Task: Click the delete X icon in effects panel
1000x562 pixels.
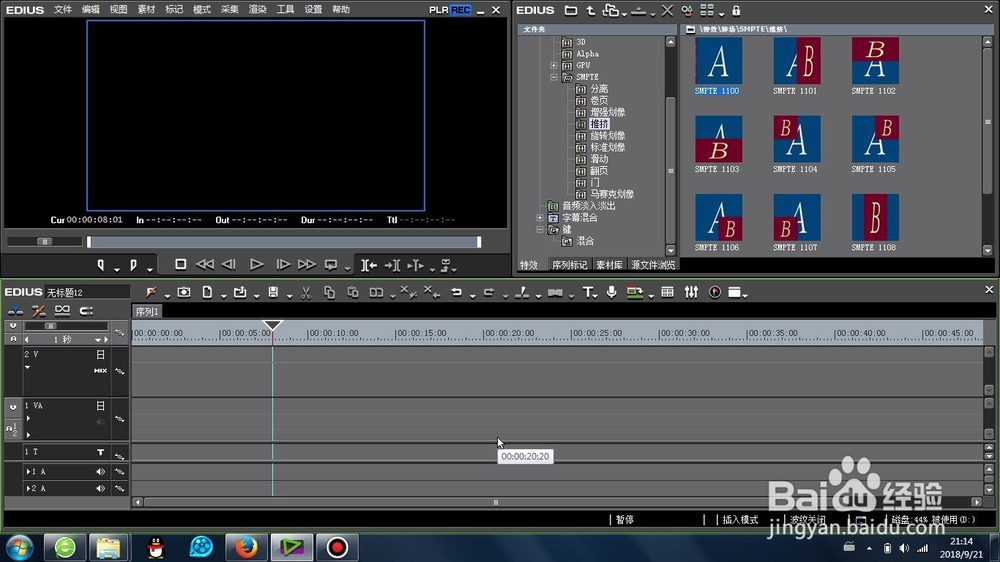Action: point(667,10)
